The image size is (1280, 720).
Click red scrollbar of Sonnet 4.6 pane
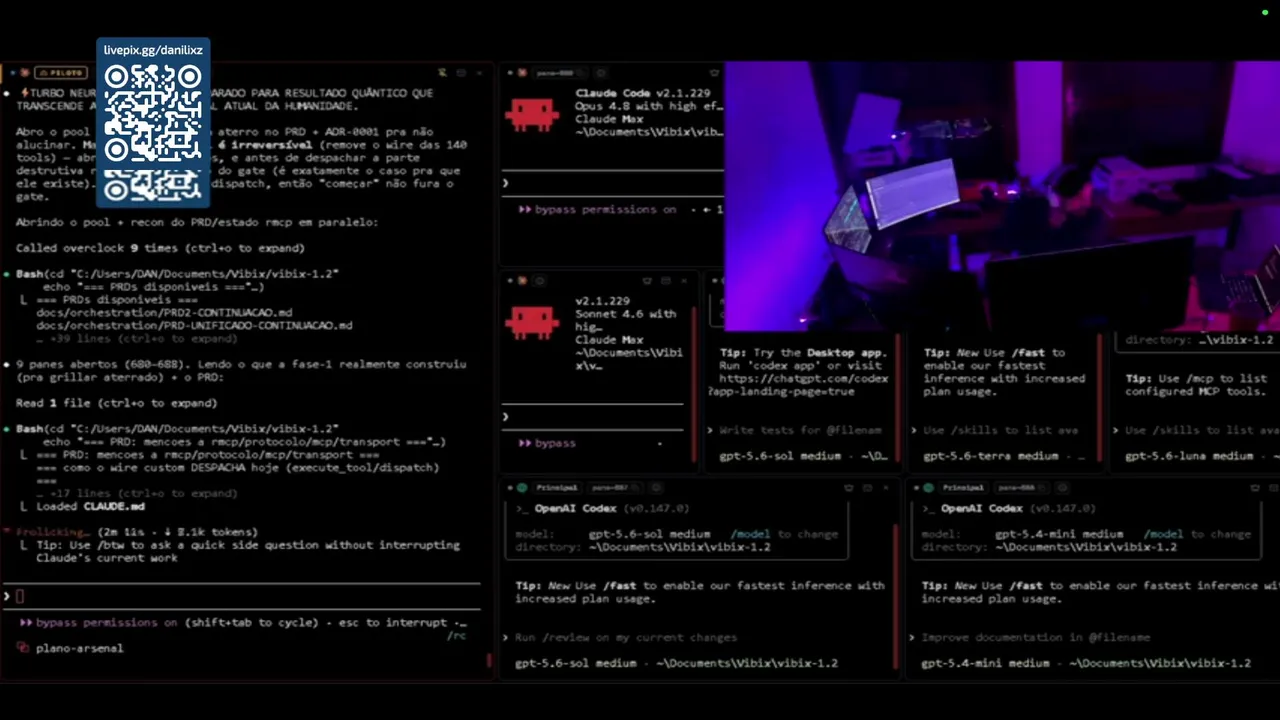coord(694,385)
